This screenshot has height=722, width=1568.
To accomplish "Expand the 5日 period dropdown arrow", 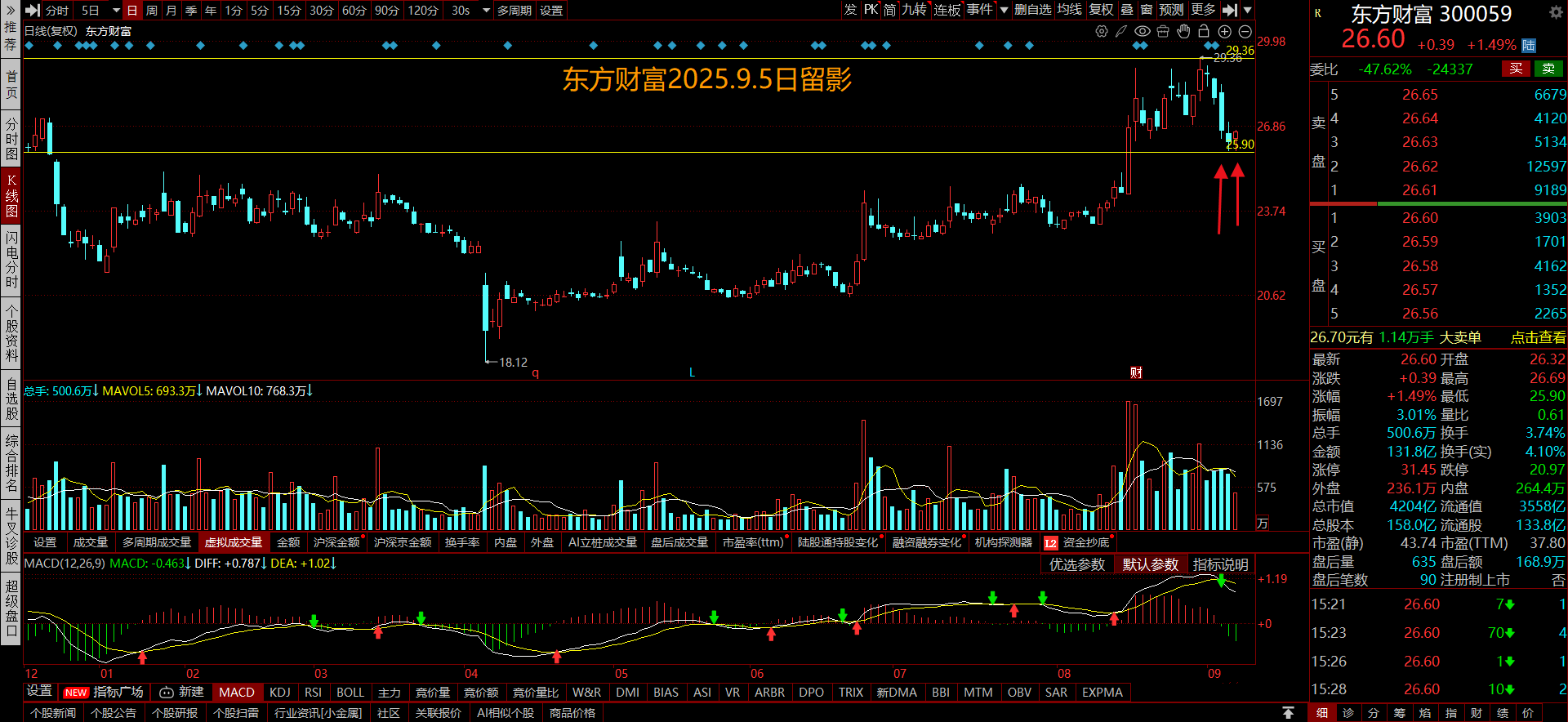I will pos(115,11).
